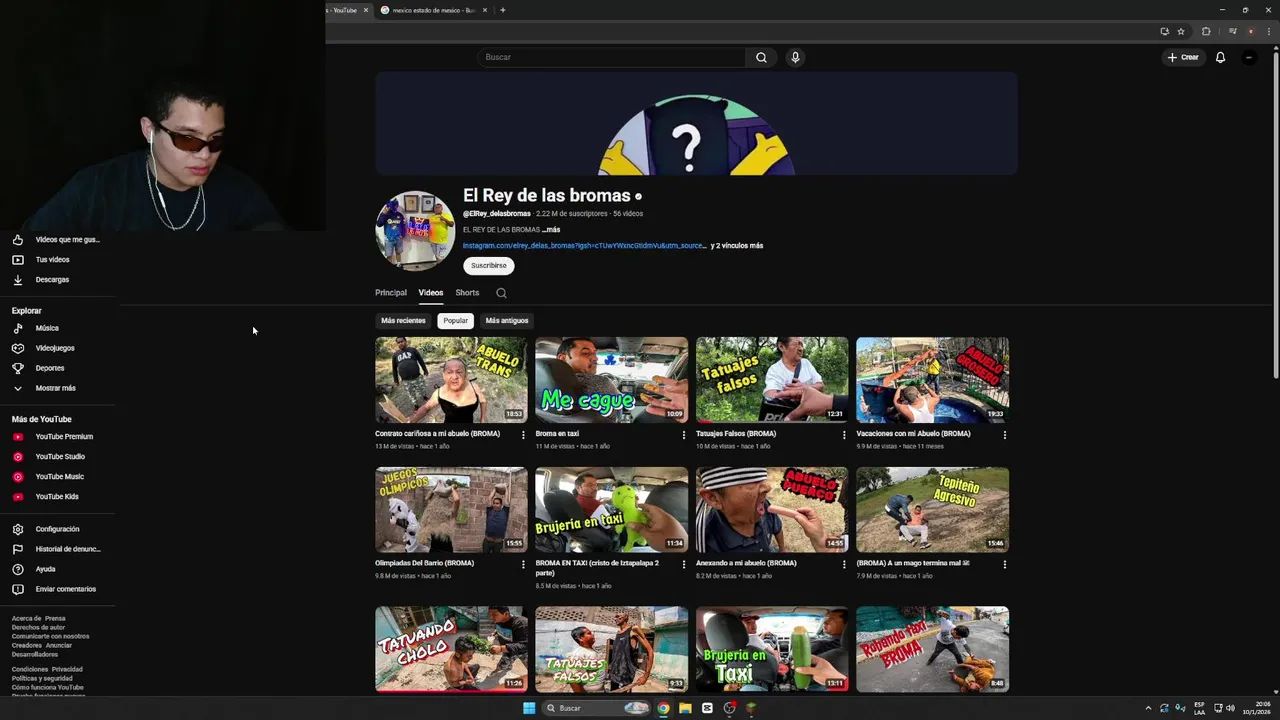Screen dimensions: 1280x720
Task: Open options menu for Anexando a mi abuelo
Action: [x=844, y=564]
